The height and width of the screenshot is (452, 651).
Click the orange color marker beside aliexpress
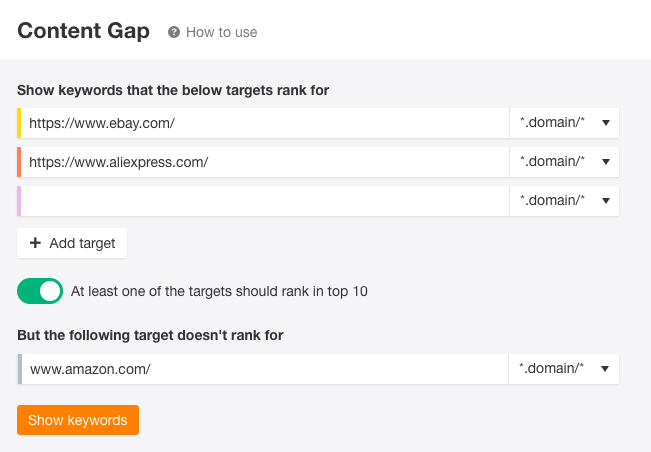coord(19,162)
